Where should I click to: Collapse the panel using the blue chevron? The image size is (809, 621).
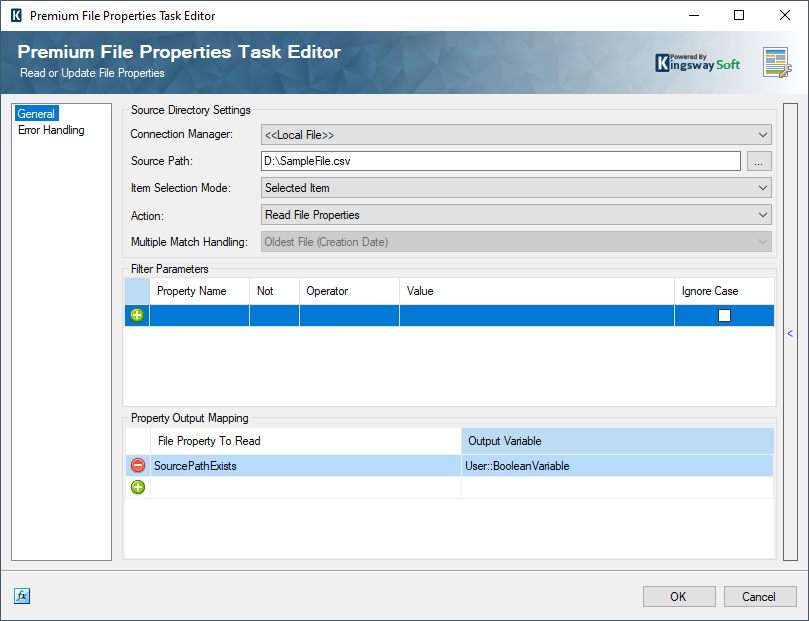tap(790, 332)
